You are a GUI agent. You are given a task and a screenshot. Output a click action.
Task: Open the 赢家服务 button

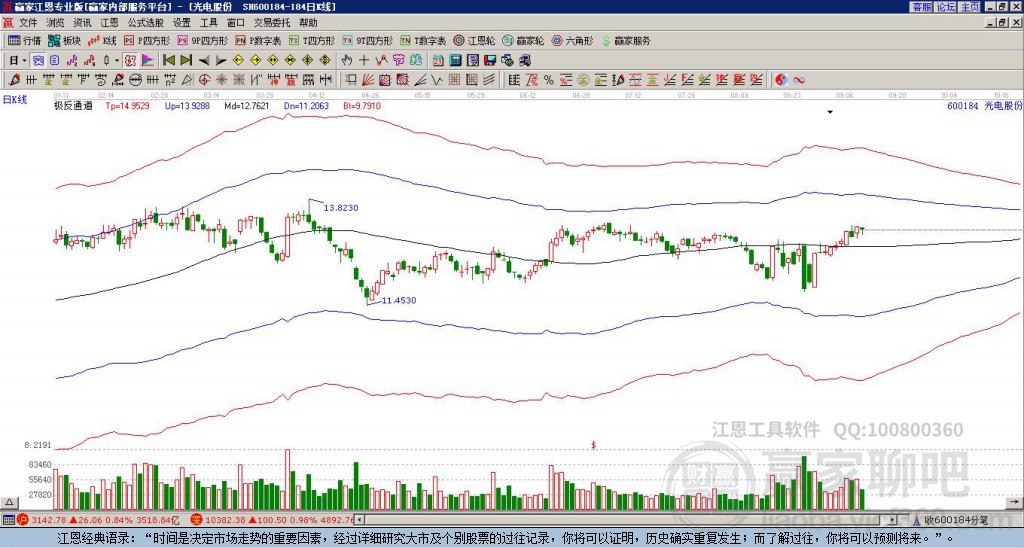click(x=626, y=40)
